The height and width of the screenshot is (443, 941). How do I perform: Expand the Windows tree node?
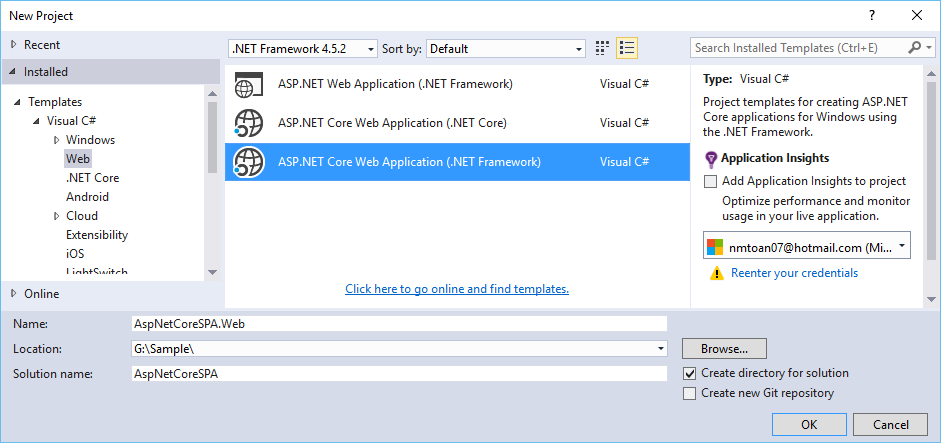[56, 140]
